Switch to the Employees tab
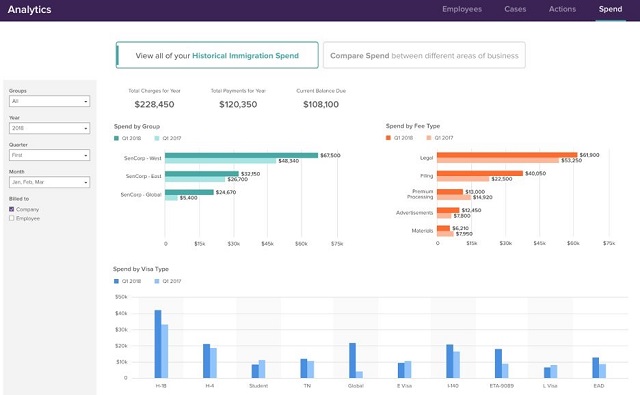640x395 pixels. [462, 9]
